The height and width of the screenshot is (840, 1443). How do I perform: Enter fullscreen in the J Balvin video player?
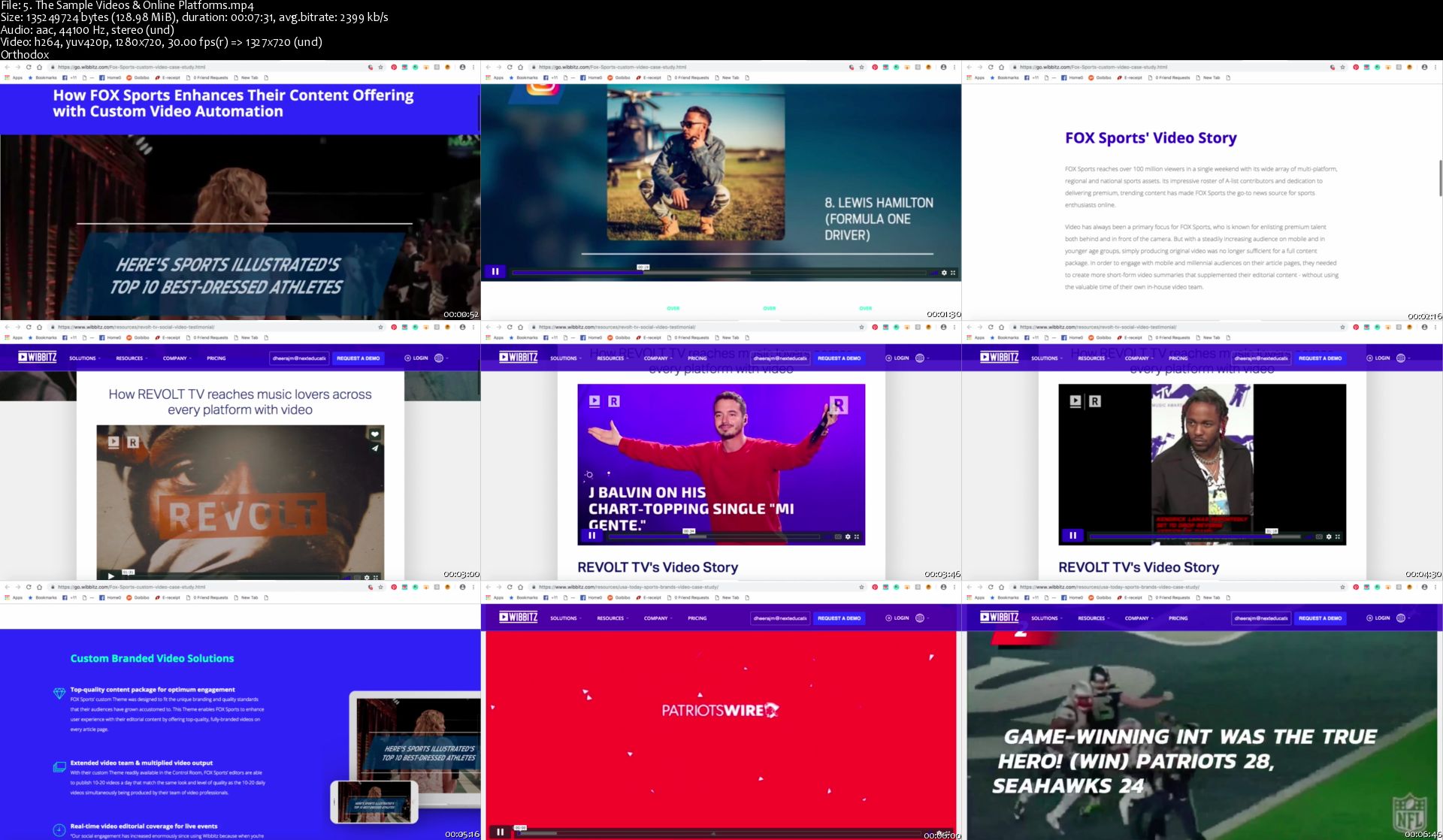[x=857, y=536]
